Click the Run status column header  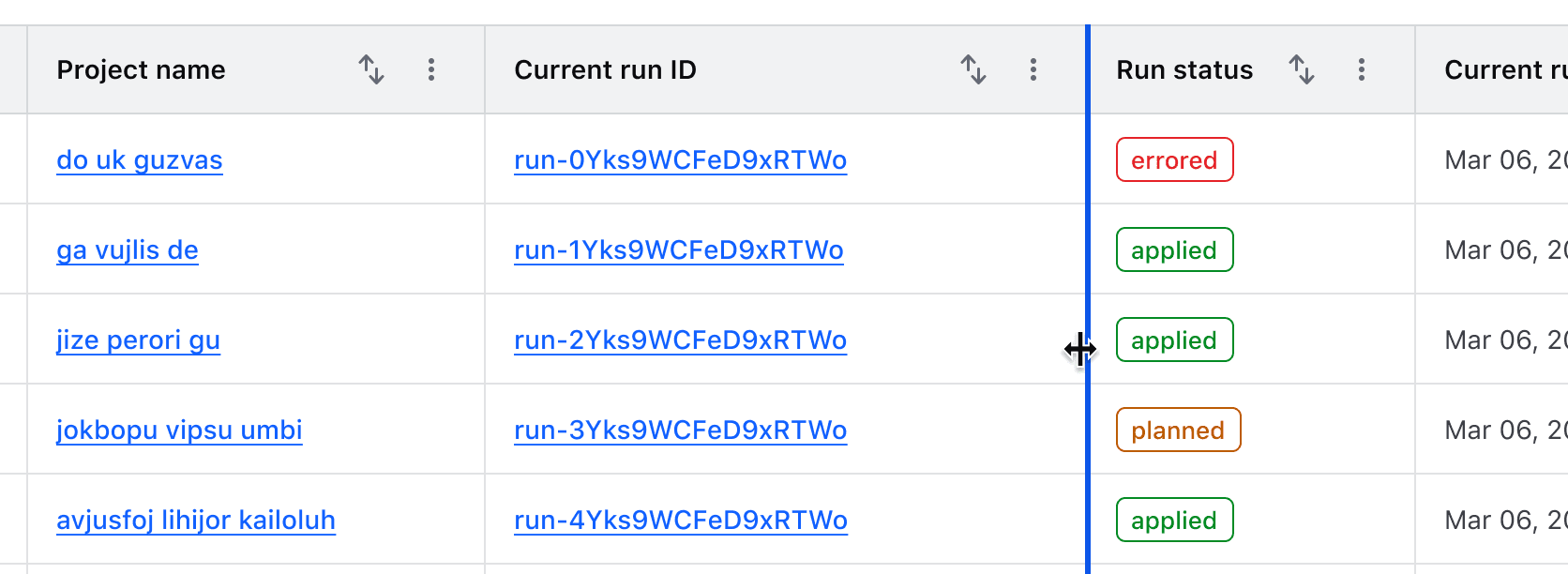pos(1184,69)
